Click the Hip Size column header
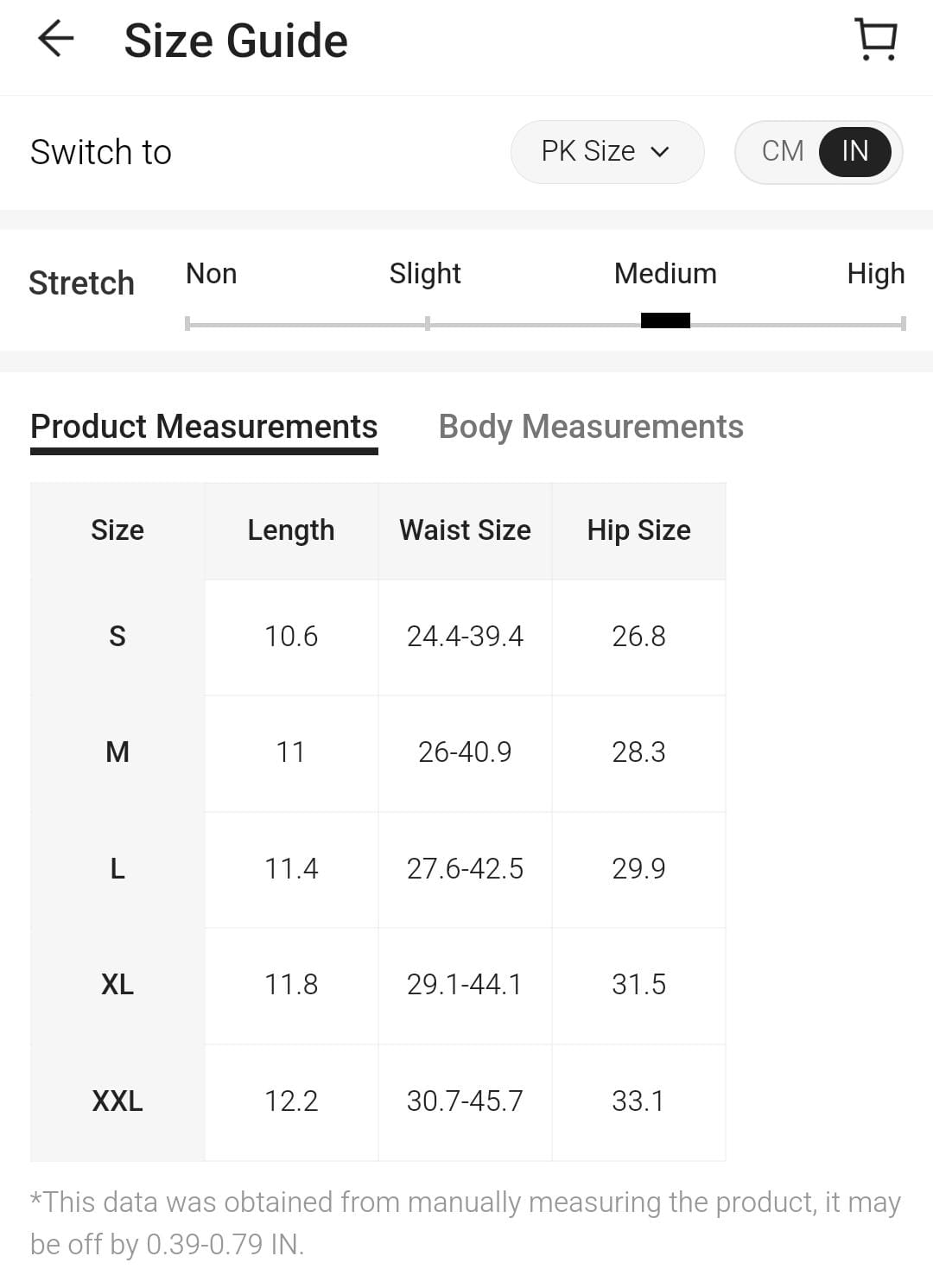Viewport: 933px width, 1288px height. tap(638, 530)
